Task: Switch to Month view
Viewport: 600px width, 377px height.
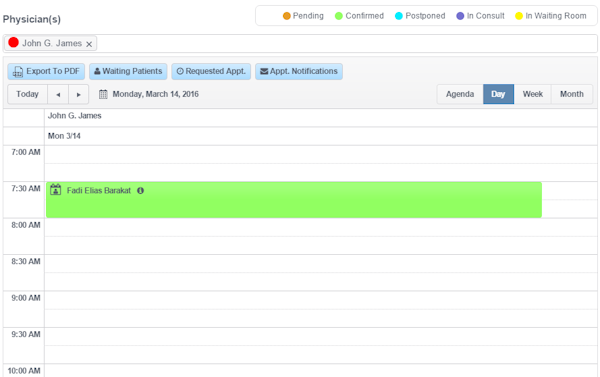Action: (572, 94)
